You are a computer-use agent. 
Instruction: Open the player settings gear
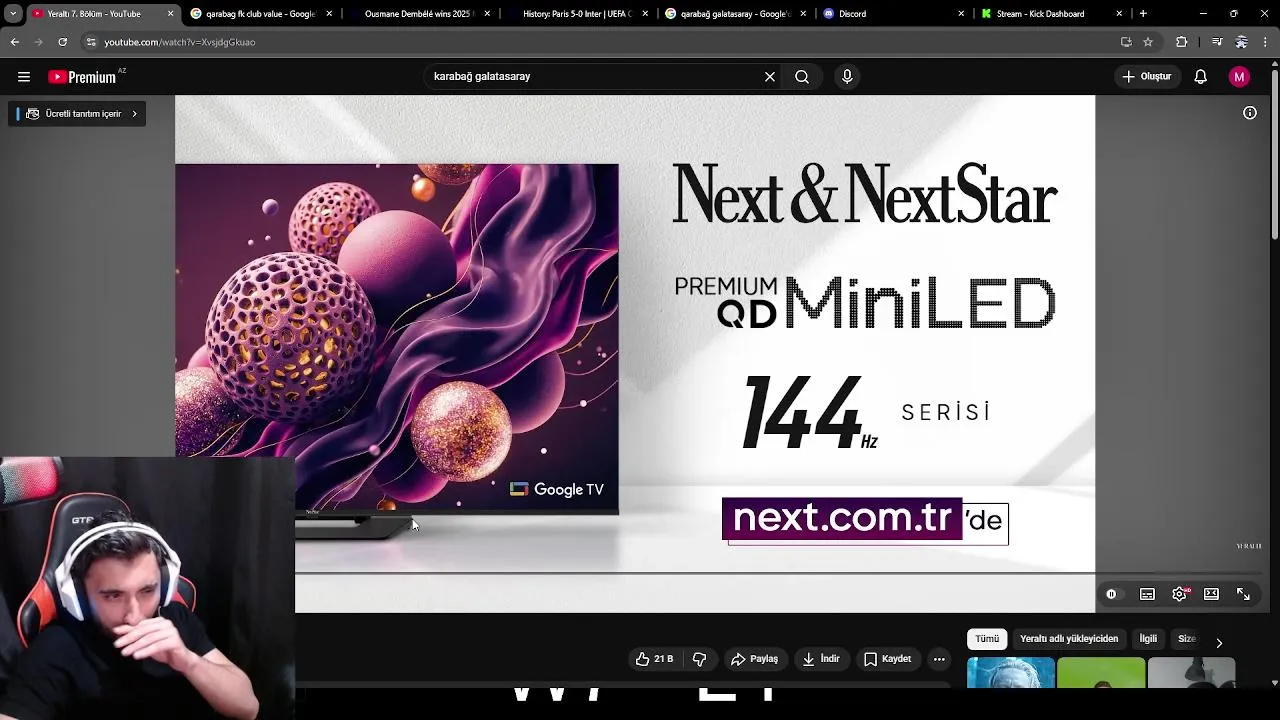point(1180,594)
